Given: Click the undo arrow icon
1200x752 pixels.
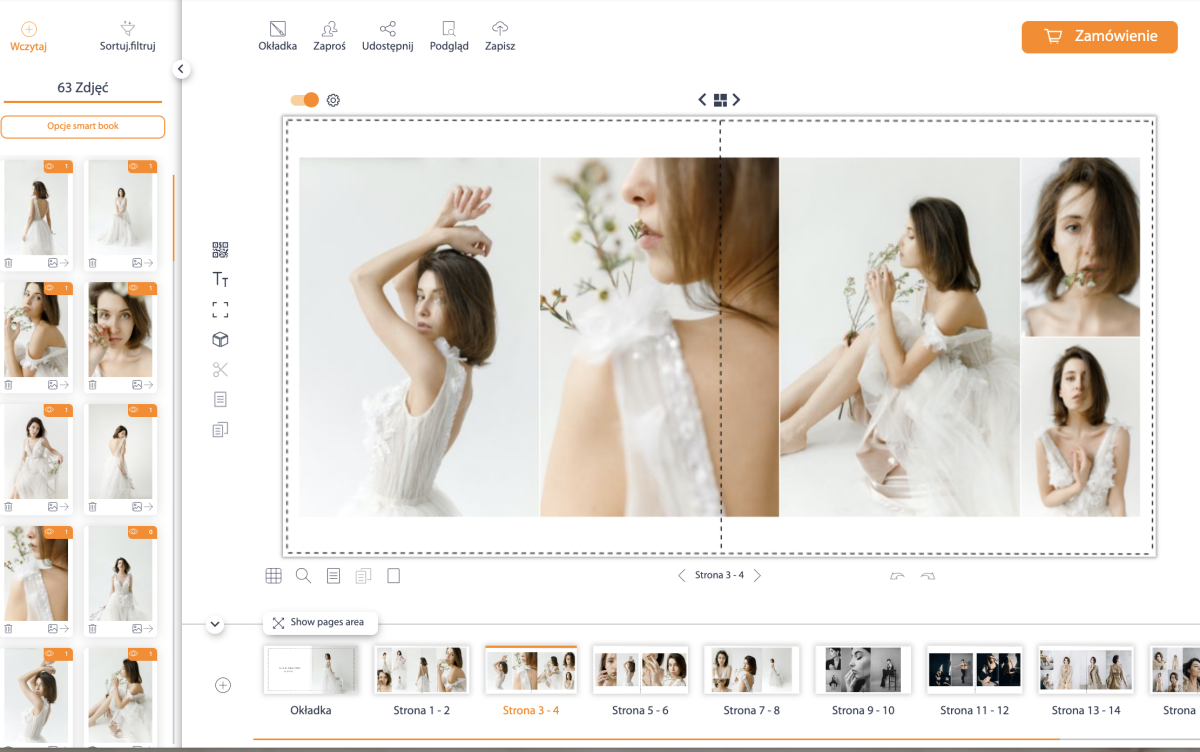Looking at the screenshot, I should [x=897, y=576].
